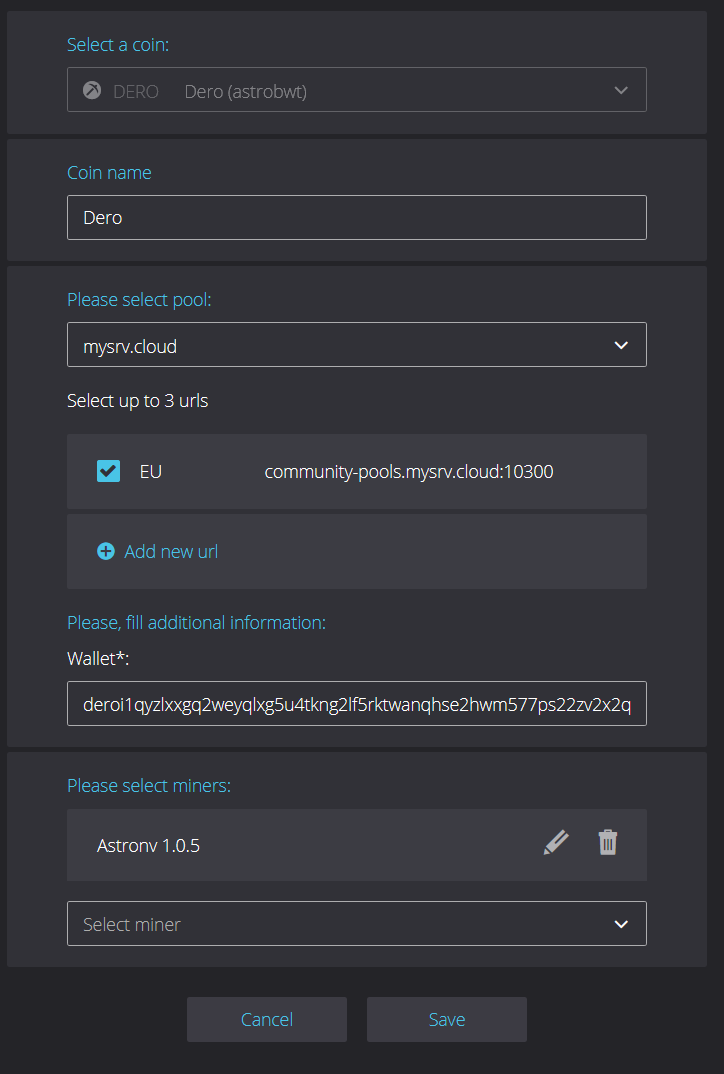The width and height of the screenshot is (724, 1074).
Task: Edit the Astronv 1.0.5 miner with pencil icon
Action: [x=556, y=842]
